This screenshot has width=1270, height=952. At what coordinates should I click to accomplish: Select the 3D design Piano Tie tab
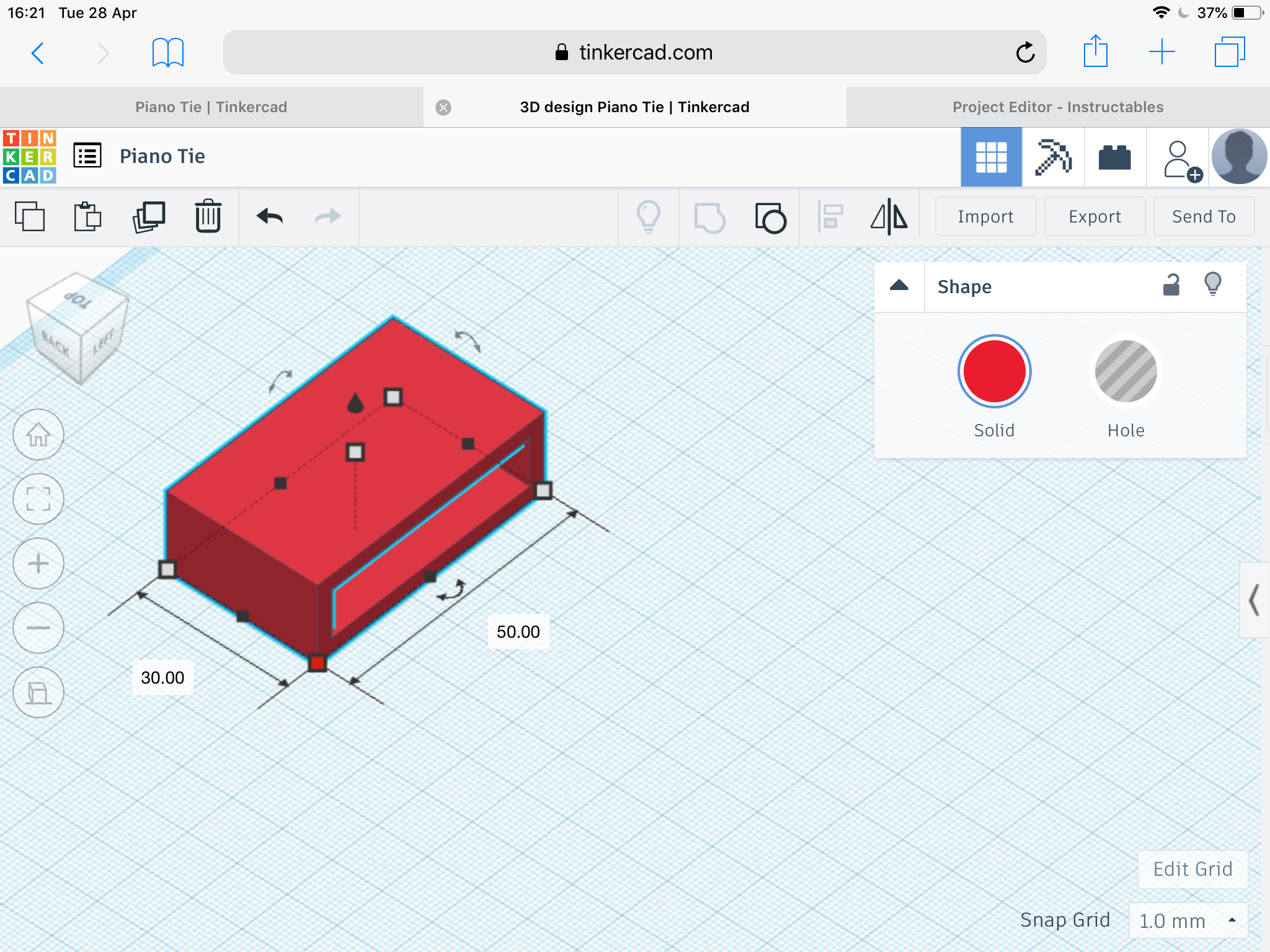[x=635, y=107]
